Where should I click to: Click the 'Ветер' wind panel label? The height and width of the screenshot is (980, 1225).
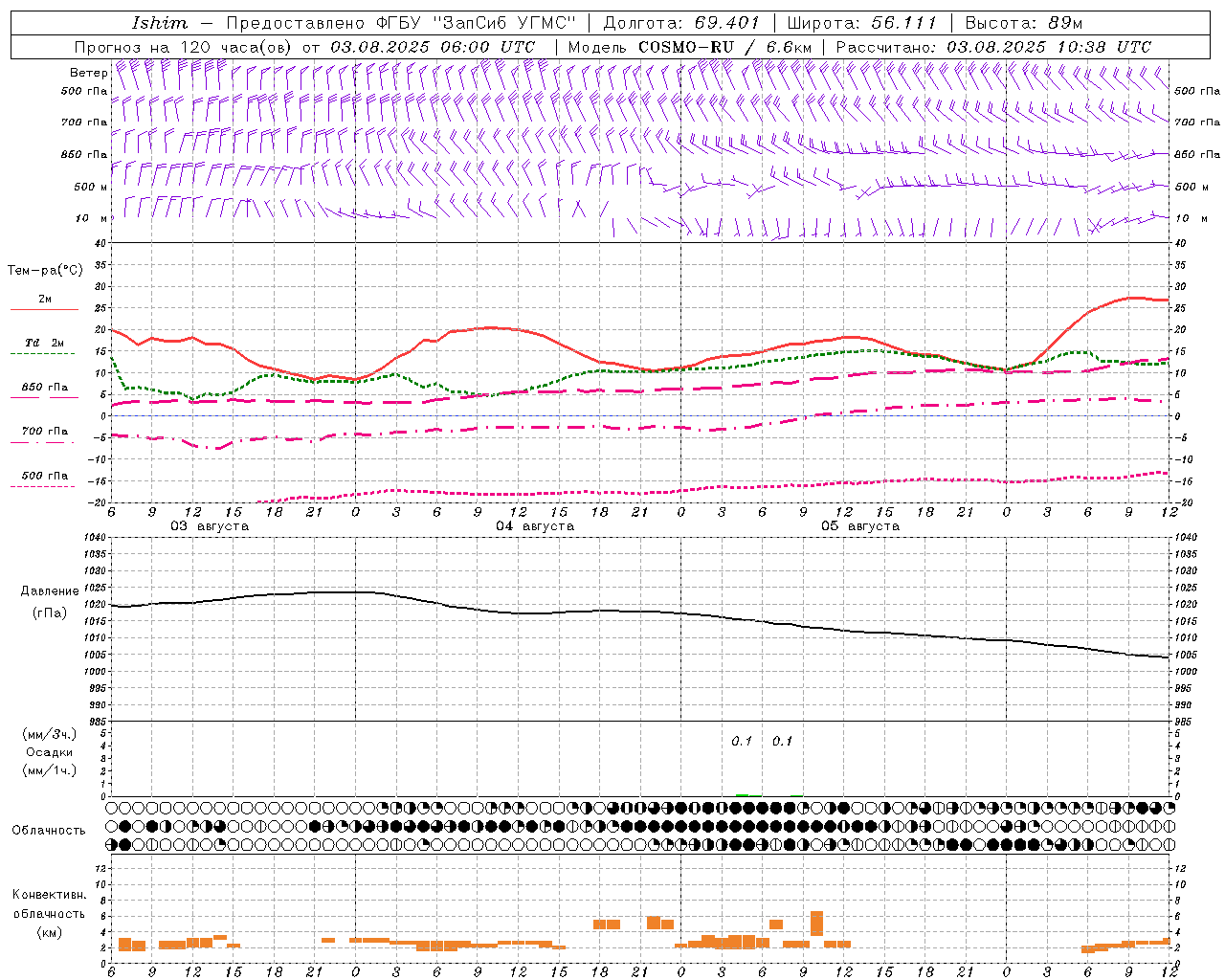pyautogui.click(x=88, y=73)
